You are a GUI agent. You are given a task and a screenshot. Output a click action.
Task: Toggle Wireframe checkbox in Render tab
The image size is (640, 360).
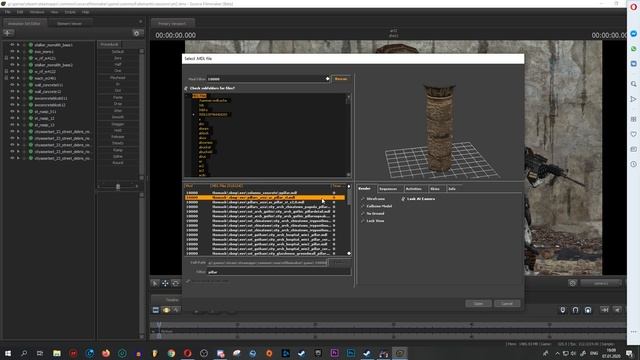[x=362, y=199]
